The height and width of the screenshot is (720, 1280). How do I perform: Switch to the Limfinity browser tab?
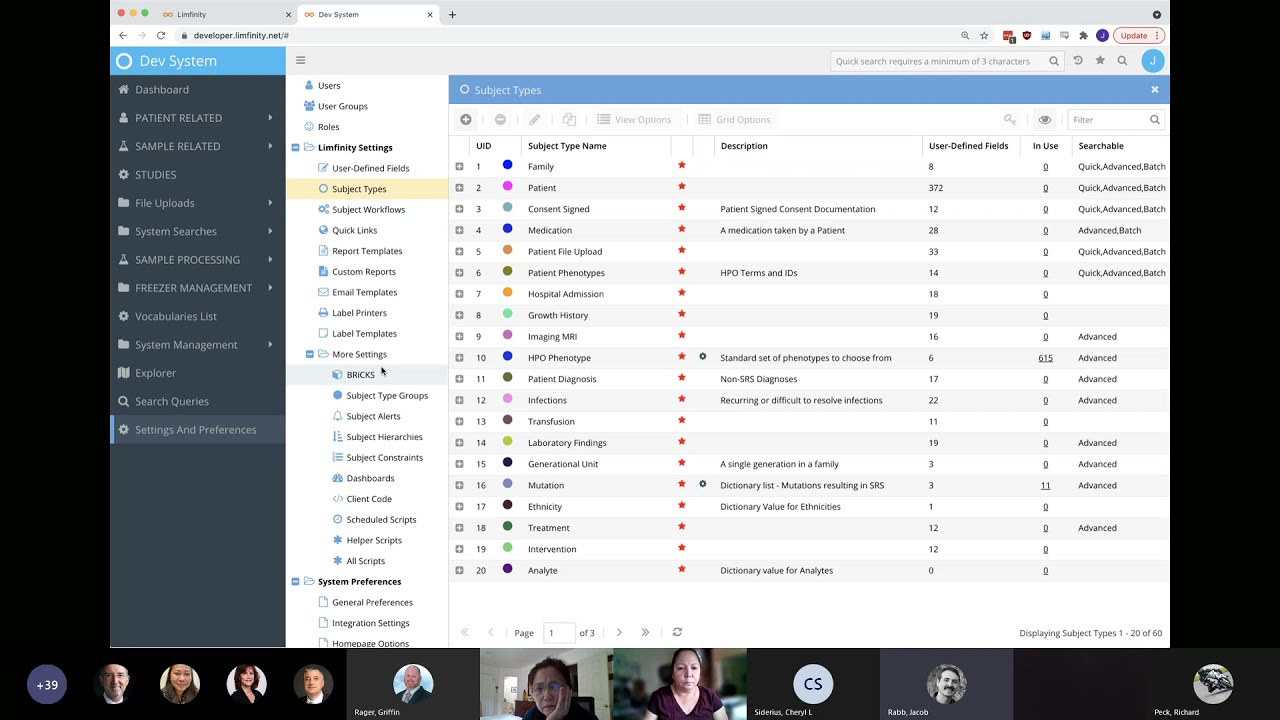[225, 14]
